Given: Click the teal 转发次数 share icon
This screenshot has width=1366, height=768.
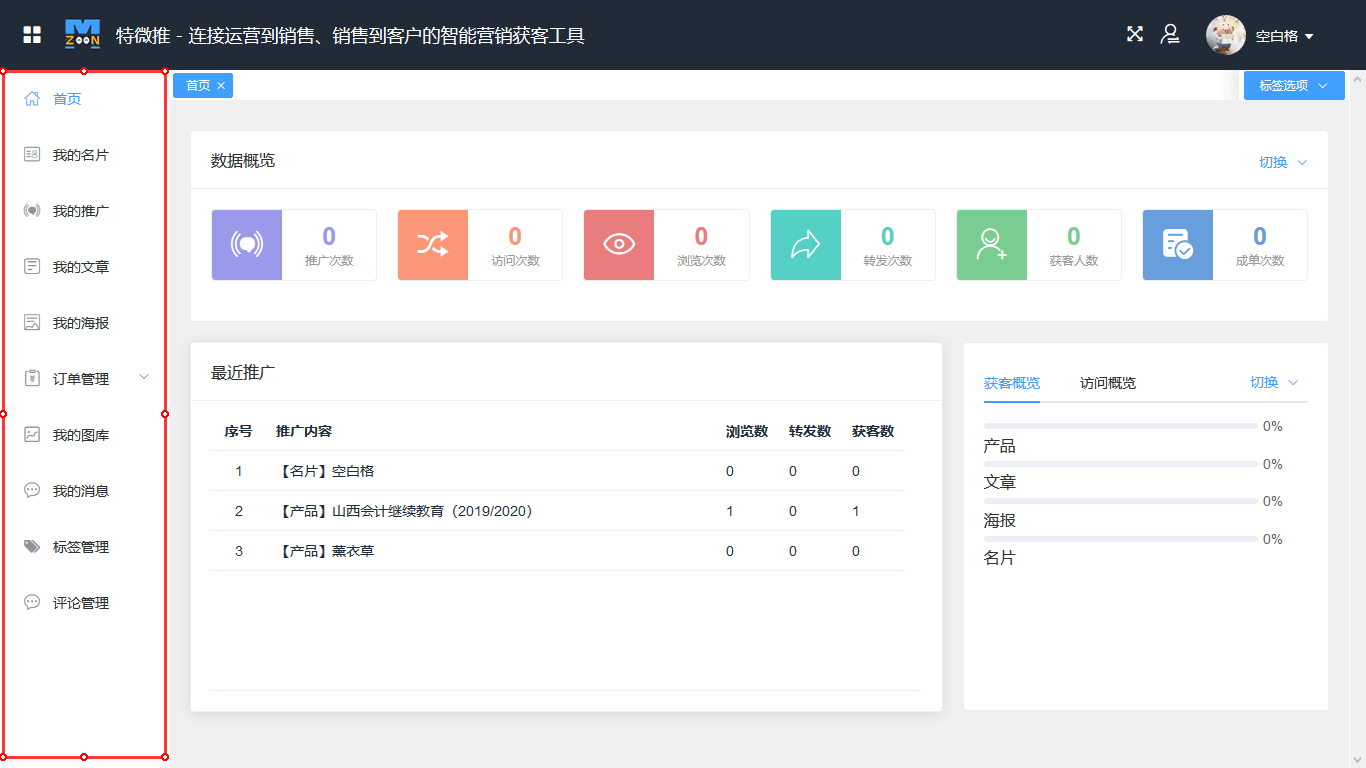Looking at the screenshot, I should [x=806, y=245].
